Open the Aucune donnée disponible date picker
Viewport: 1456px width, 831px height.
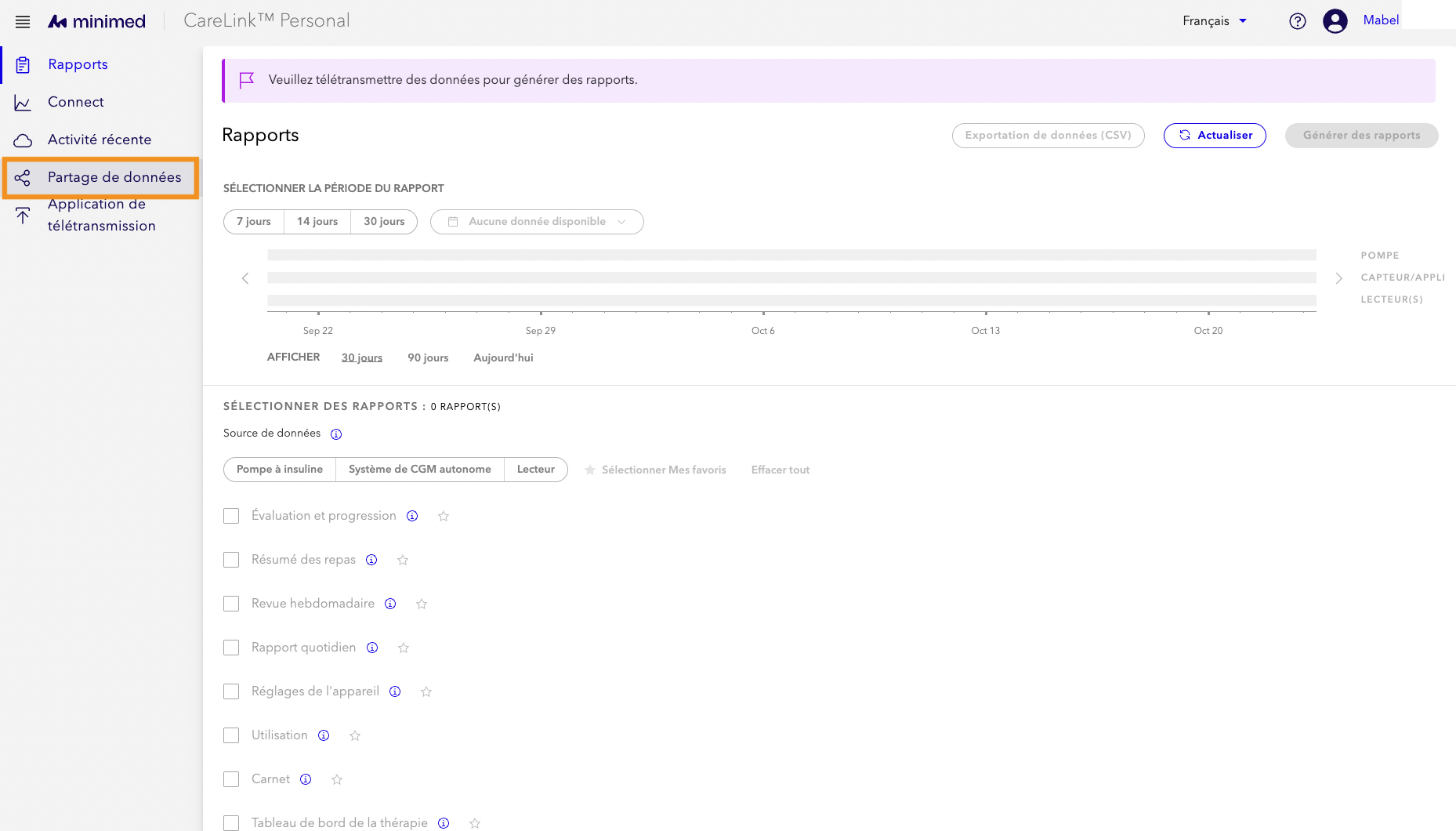point(537,222)
